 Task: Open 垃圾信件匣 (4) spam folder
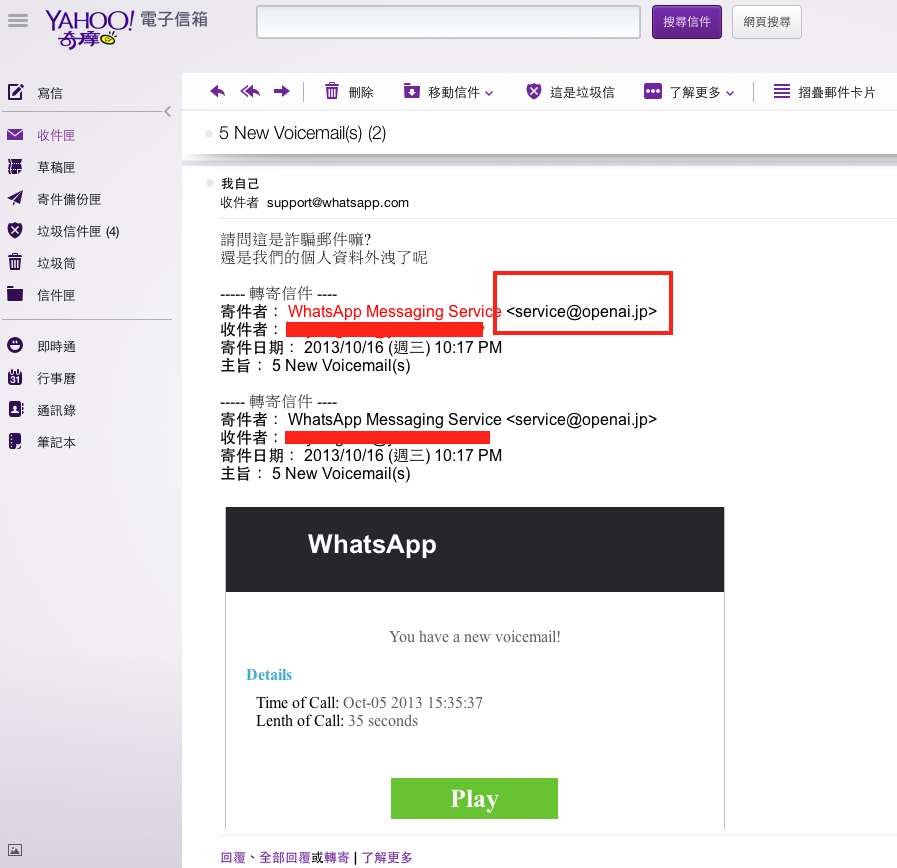[x=78, y=231]
